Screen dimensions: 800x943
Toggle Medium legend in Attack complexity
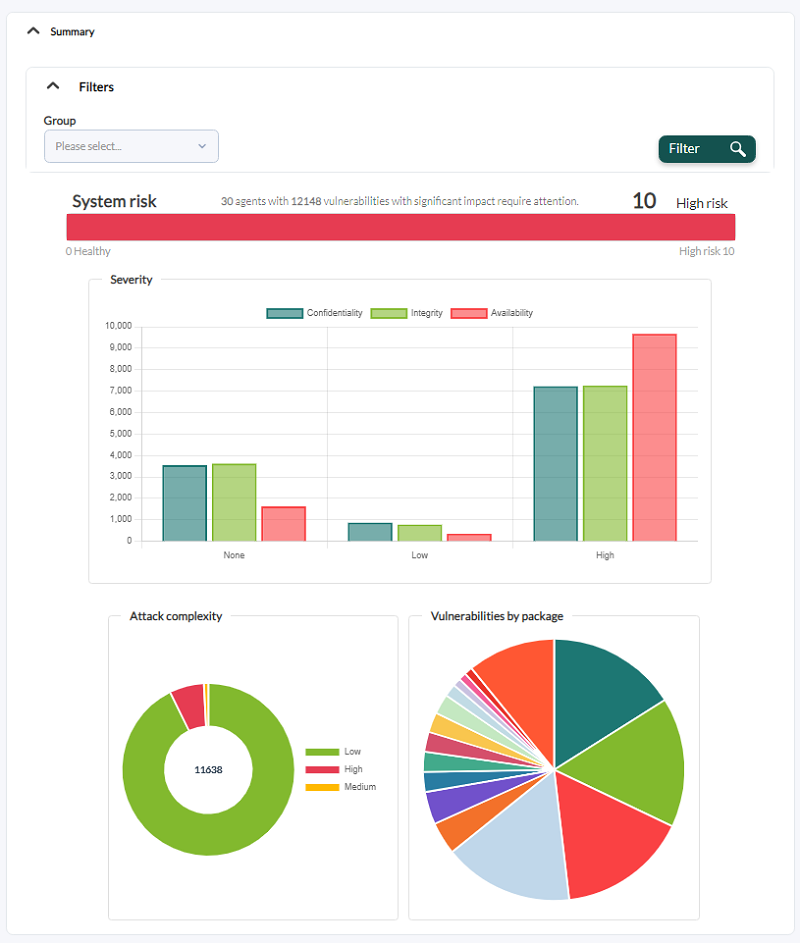pyautogui.click(x=340, y=787)
